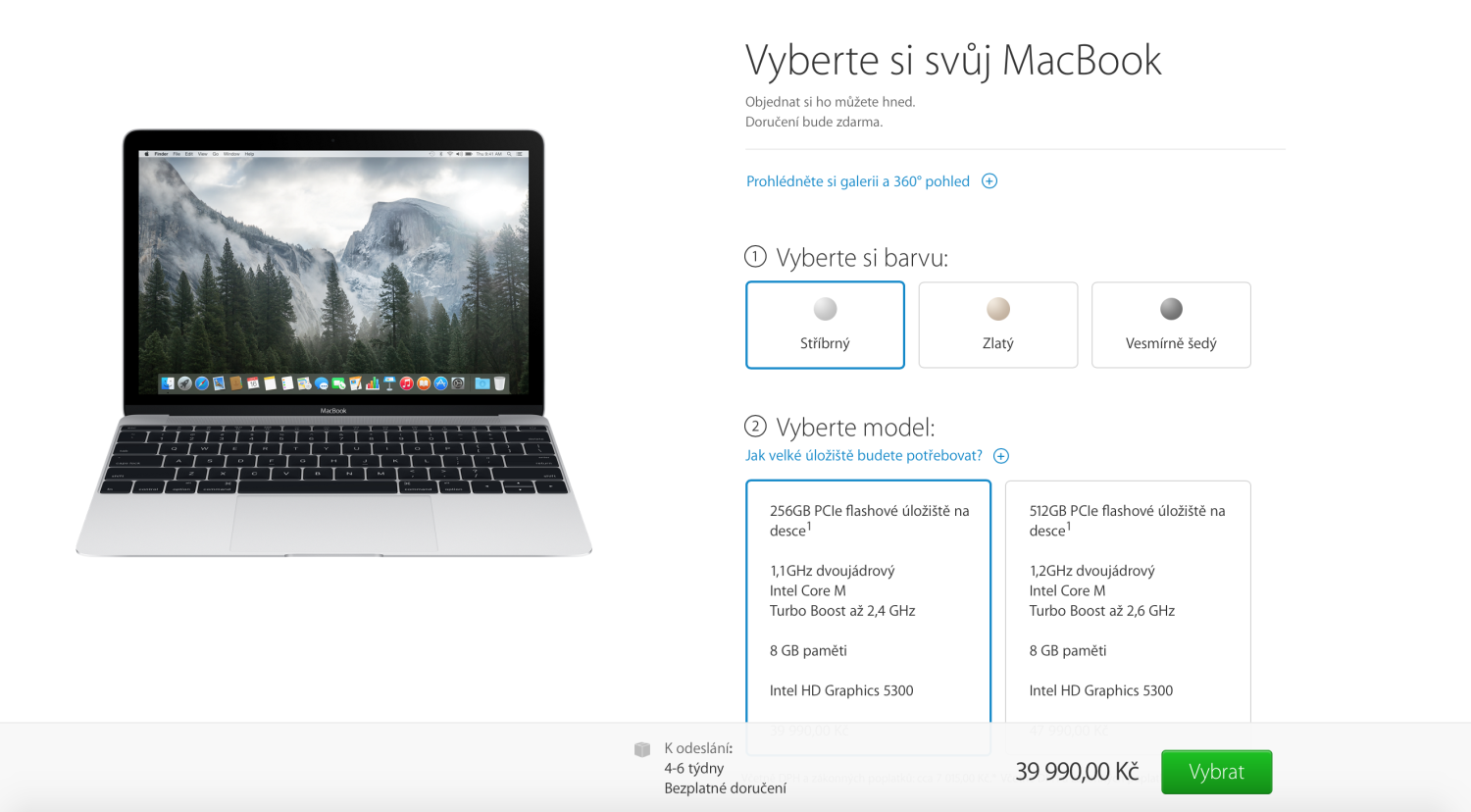Select the Stříbrný color option
Image resolution: width=1471 pixels, height=812 pixels.
pyautogui.click(x=825, y=325)
